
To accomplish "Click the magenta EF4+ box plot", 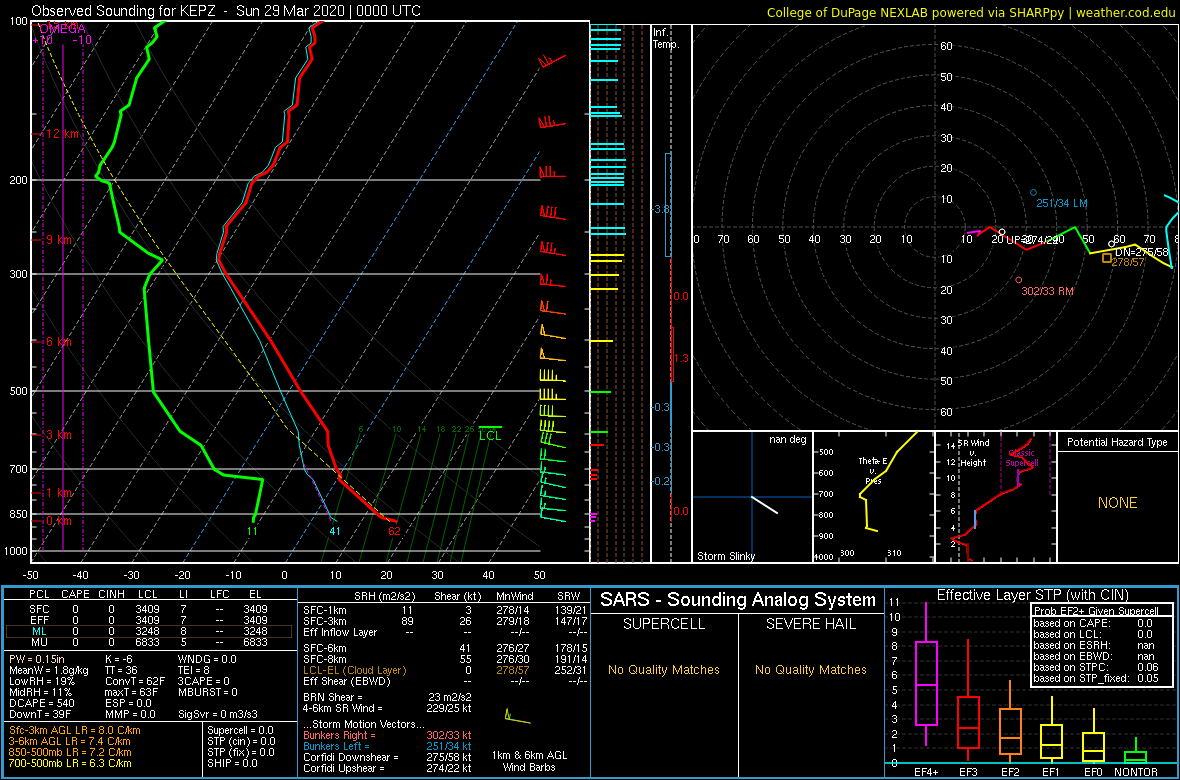I will click(926, 674).
